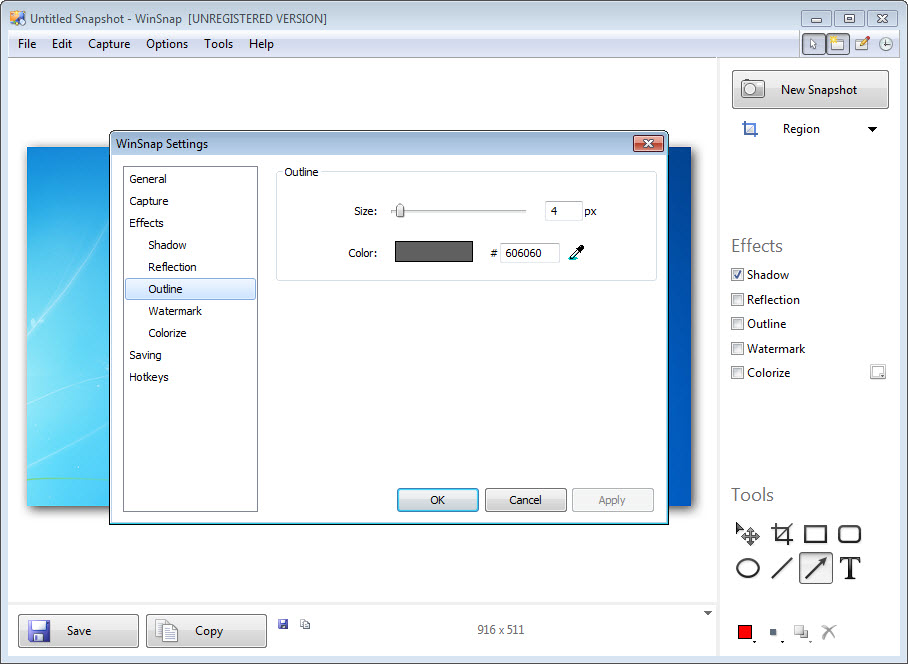Viewport: 908px width, 664px height.
Task: Click the pencil edit toolbar icon
Action: point(862,44)
